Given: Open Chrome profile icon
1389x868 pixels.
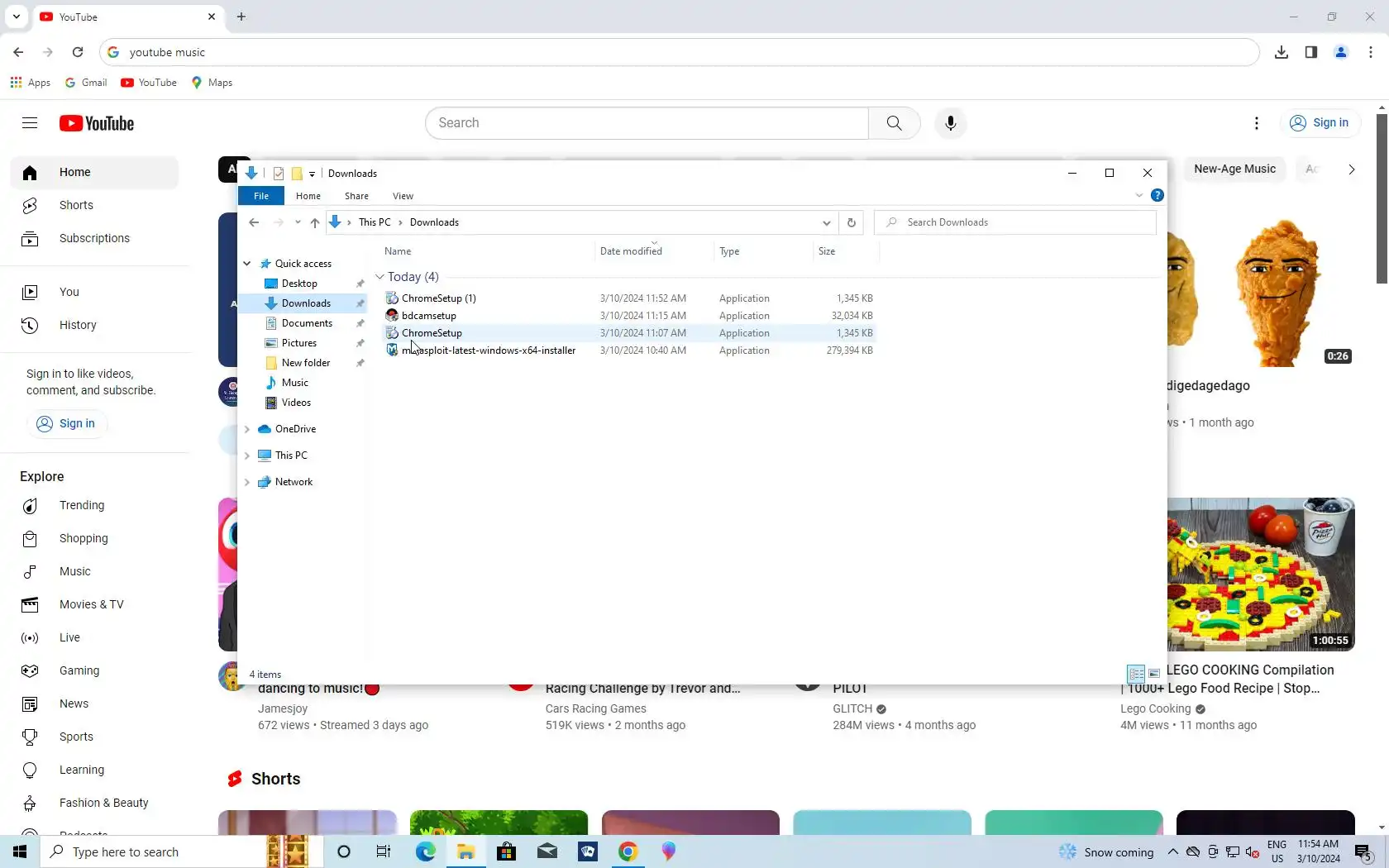Looking at the screenshot, I should [1341, 52].
